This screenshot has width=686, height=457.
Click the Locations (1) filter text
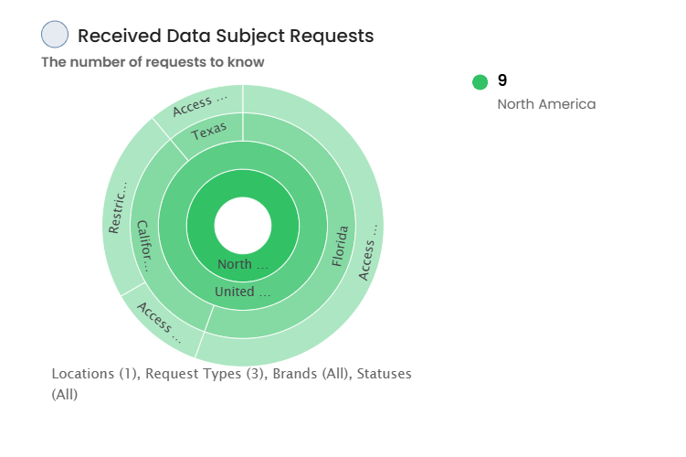point(94,374)
